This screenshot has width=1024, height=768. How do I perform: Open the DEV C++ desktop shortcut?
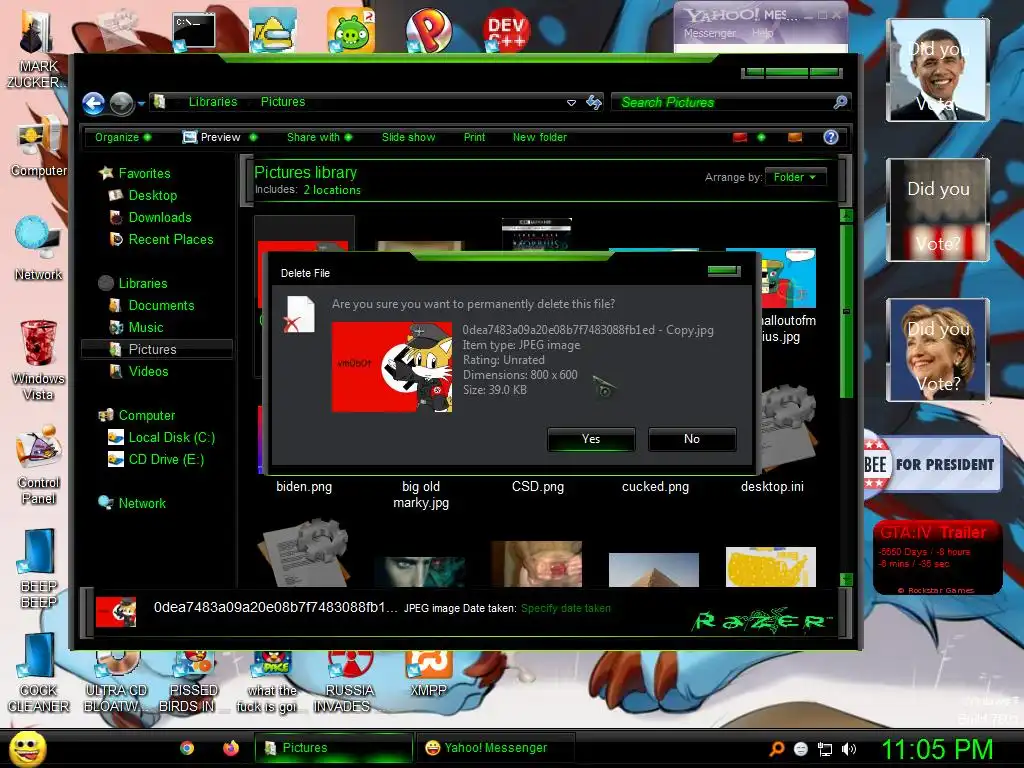point(506,30)
